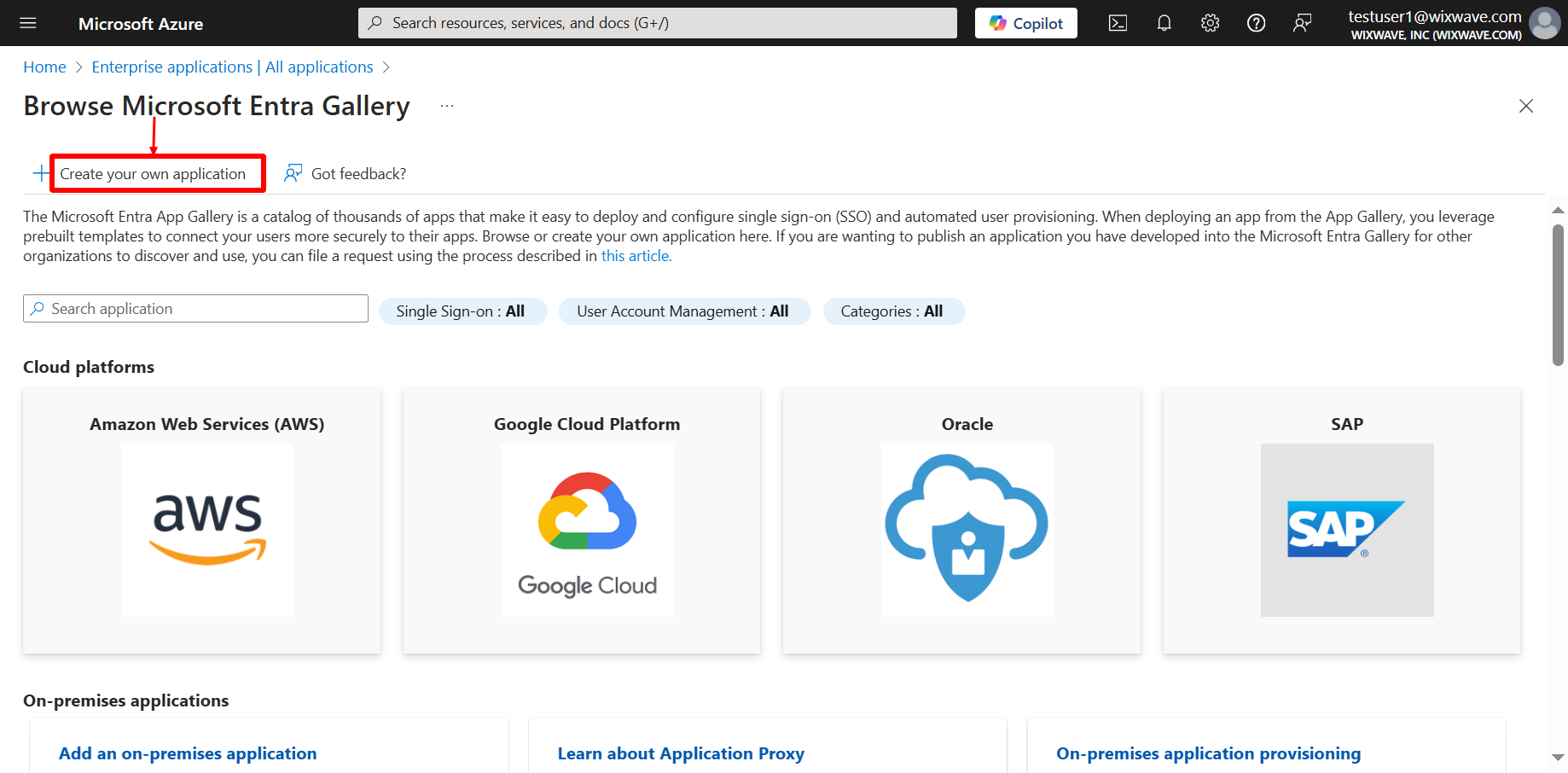Open Enterprise applications | All applications breadcrumb
The image size is (1568, 773).
click(232, 67)
